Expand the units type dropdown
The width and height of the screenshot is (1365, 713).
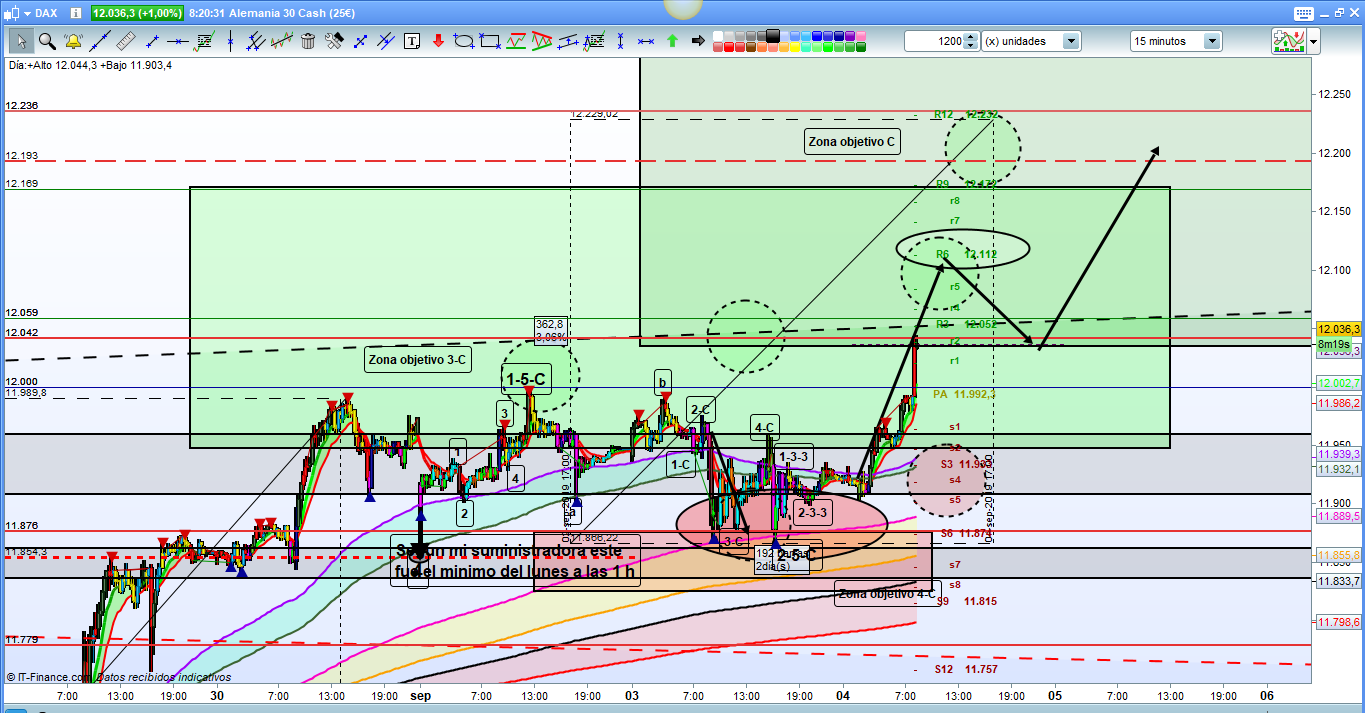[1071, 41]
